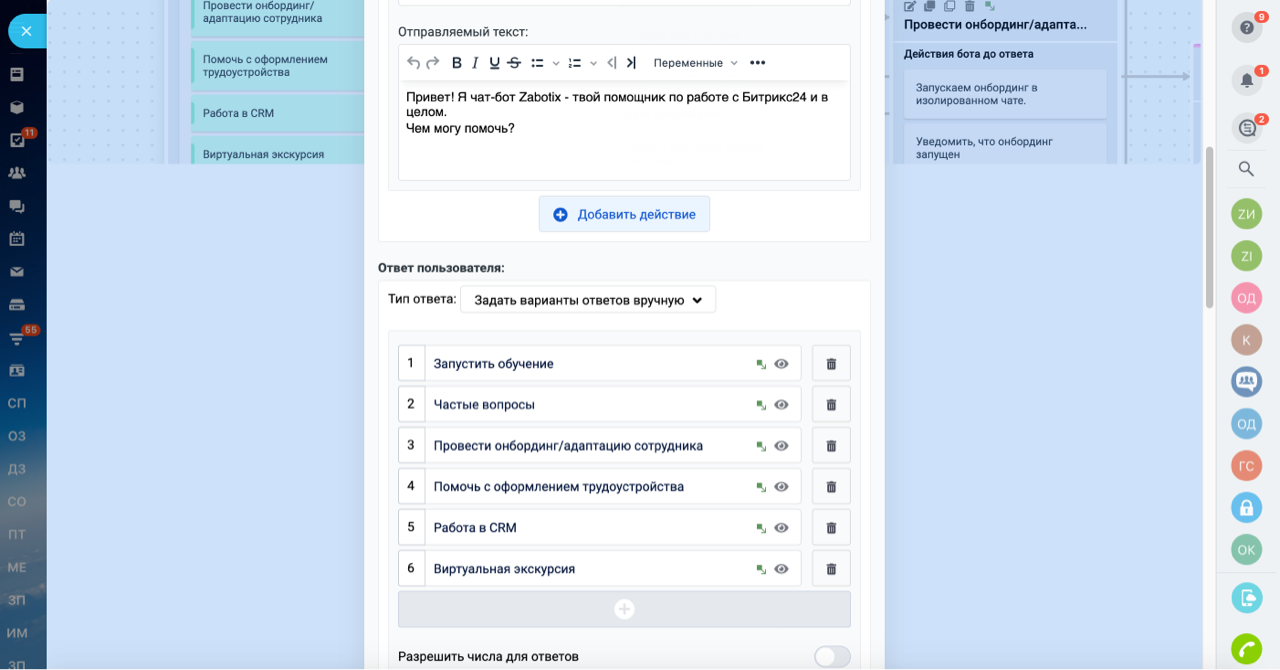Select 'Работа в CRM' node on canvas
The width and height of the screenshot is (1280, 670).
(275, 113)
